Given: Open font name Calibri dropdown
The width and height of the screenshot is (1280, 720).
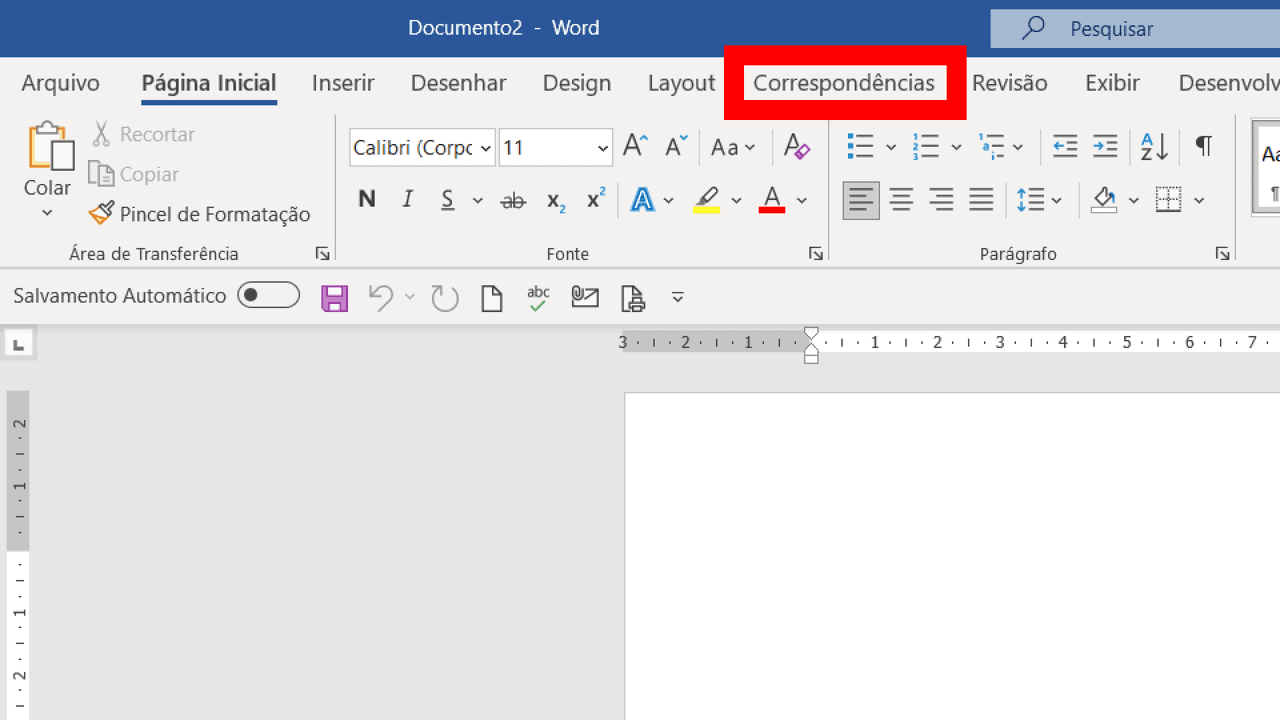Looking at the screenshot, I should click(x=486, y=148).
